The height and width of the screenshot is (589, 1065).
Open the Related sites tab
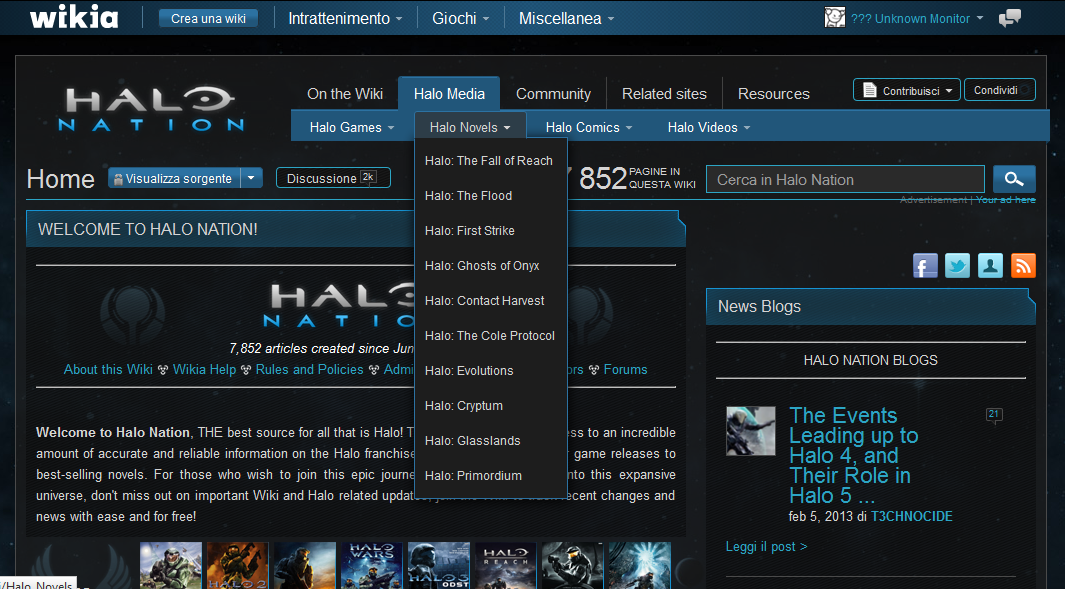(x=664, y=94)
